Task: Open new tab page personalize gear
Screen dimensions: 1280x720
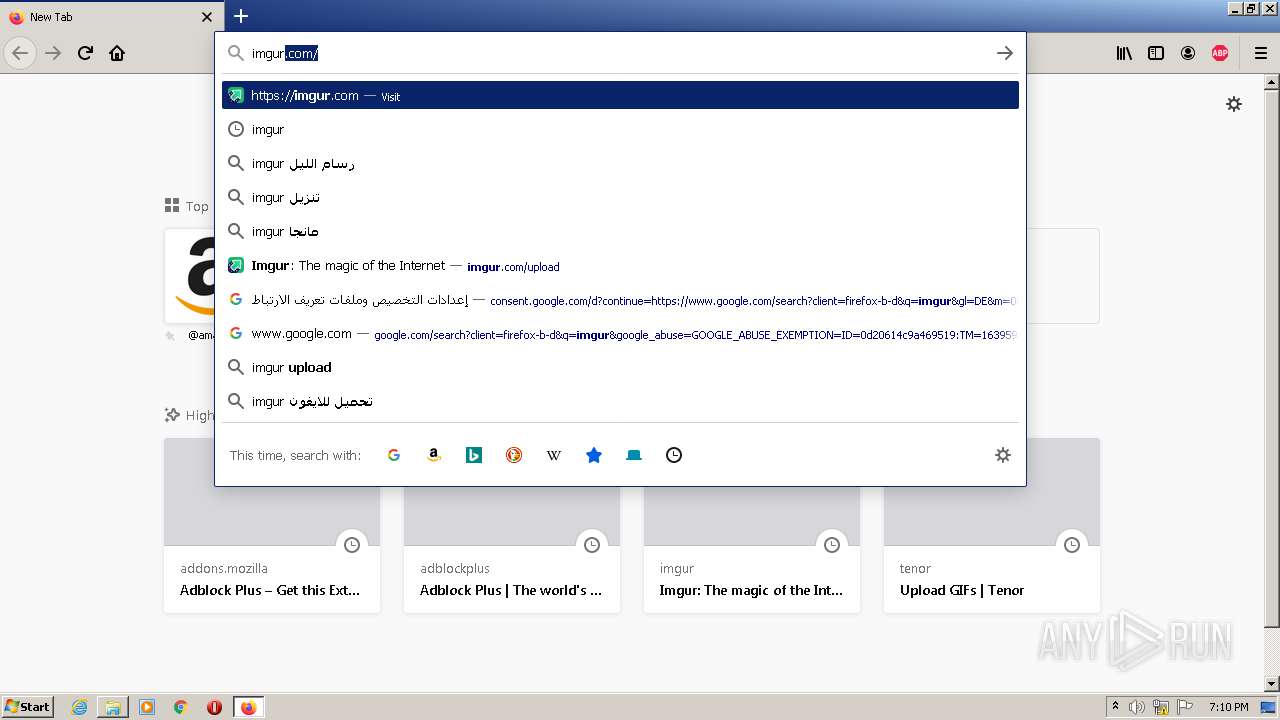Action: [1234, 104]
